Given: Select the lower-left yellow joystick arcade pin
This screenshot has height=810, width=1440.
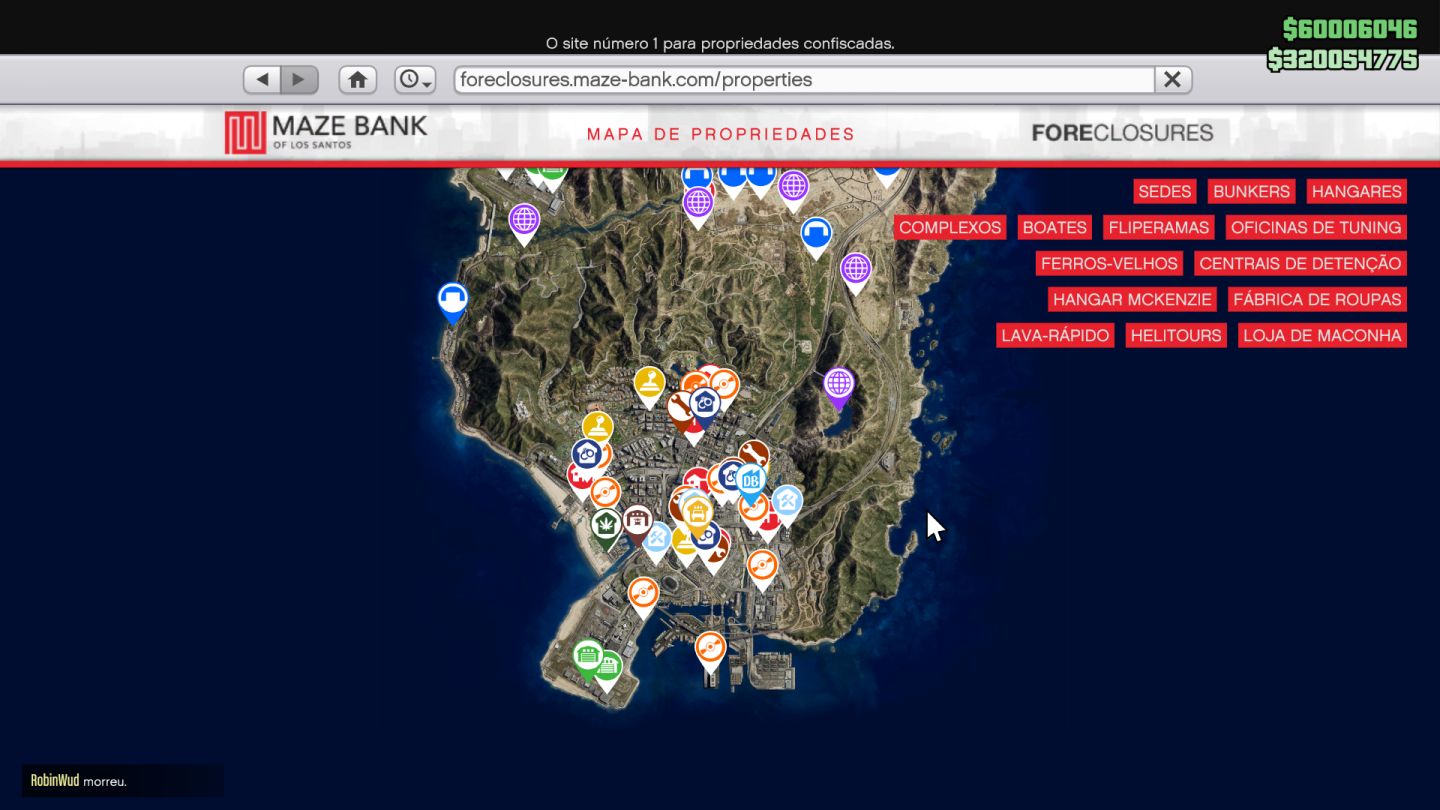Looking at the screenshot, I should point(597,428).
